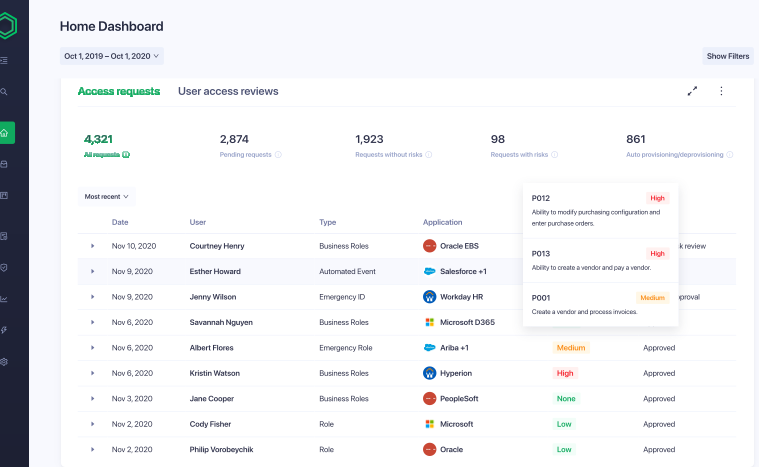Screen dimensions: 759x467
Task: Open the three-dot panel options menu
Action: coord(721,91)
